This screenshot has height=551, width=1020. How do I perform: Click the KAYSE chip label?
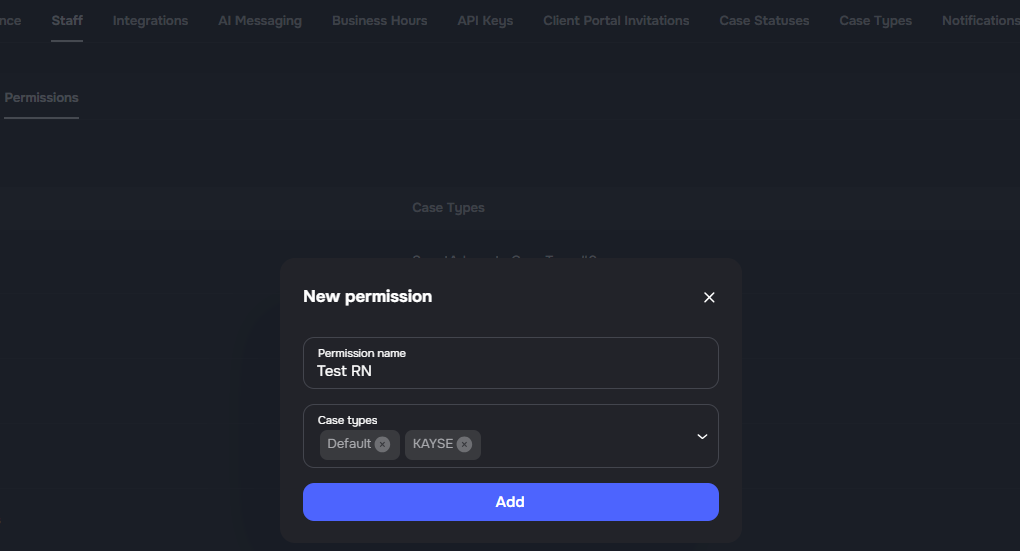pyautogui.click(x=432, y=444)
